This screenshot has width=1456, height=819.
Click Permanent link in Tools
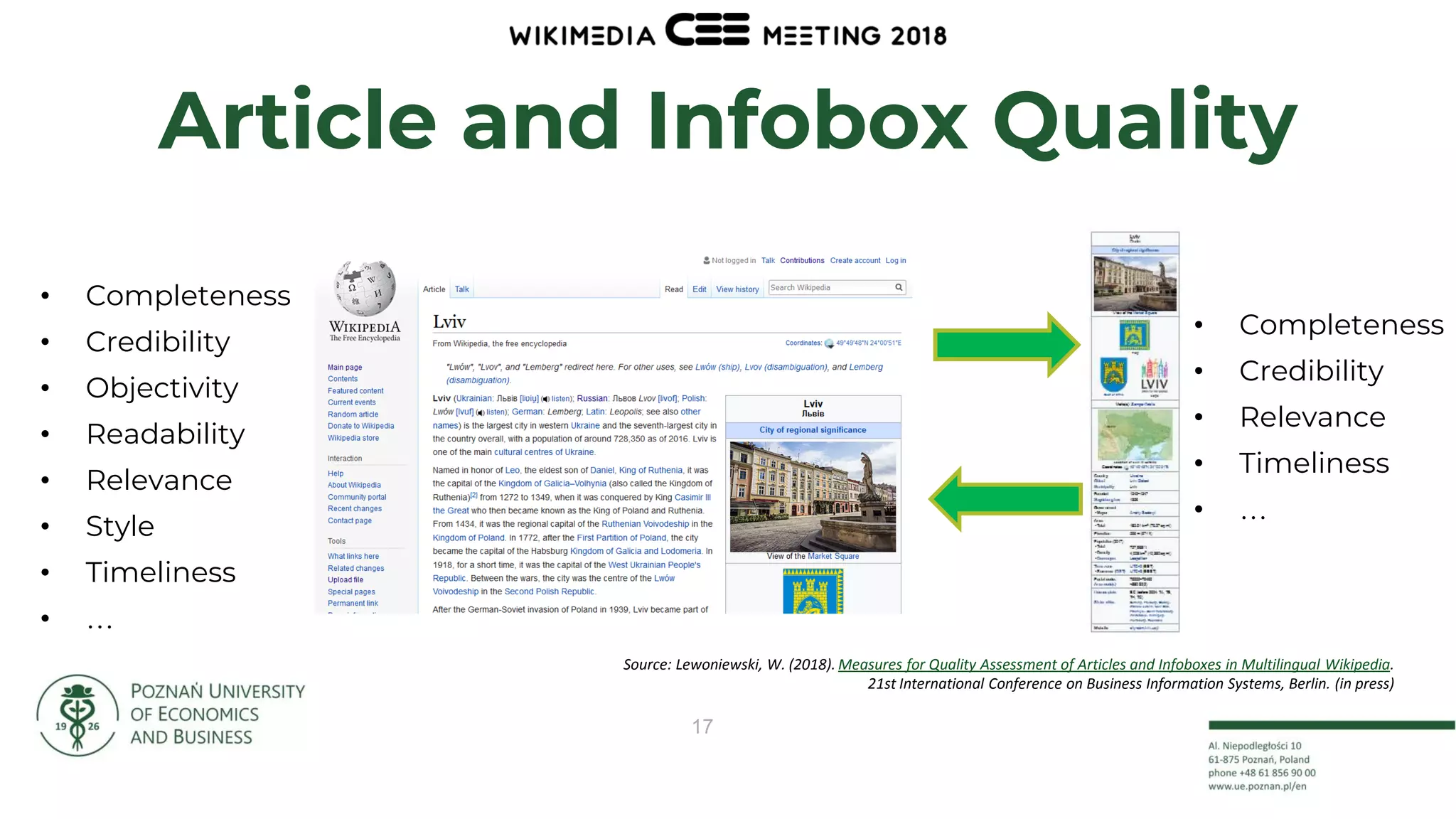353,603
